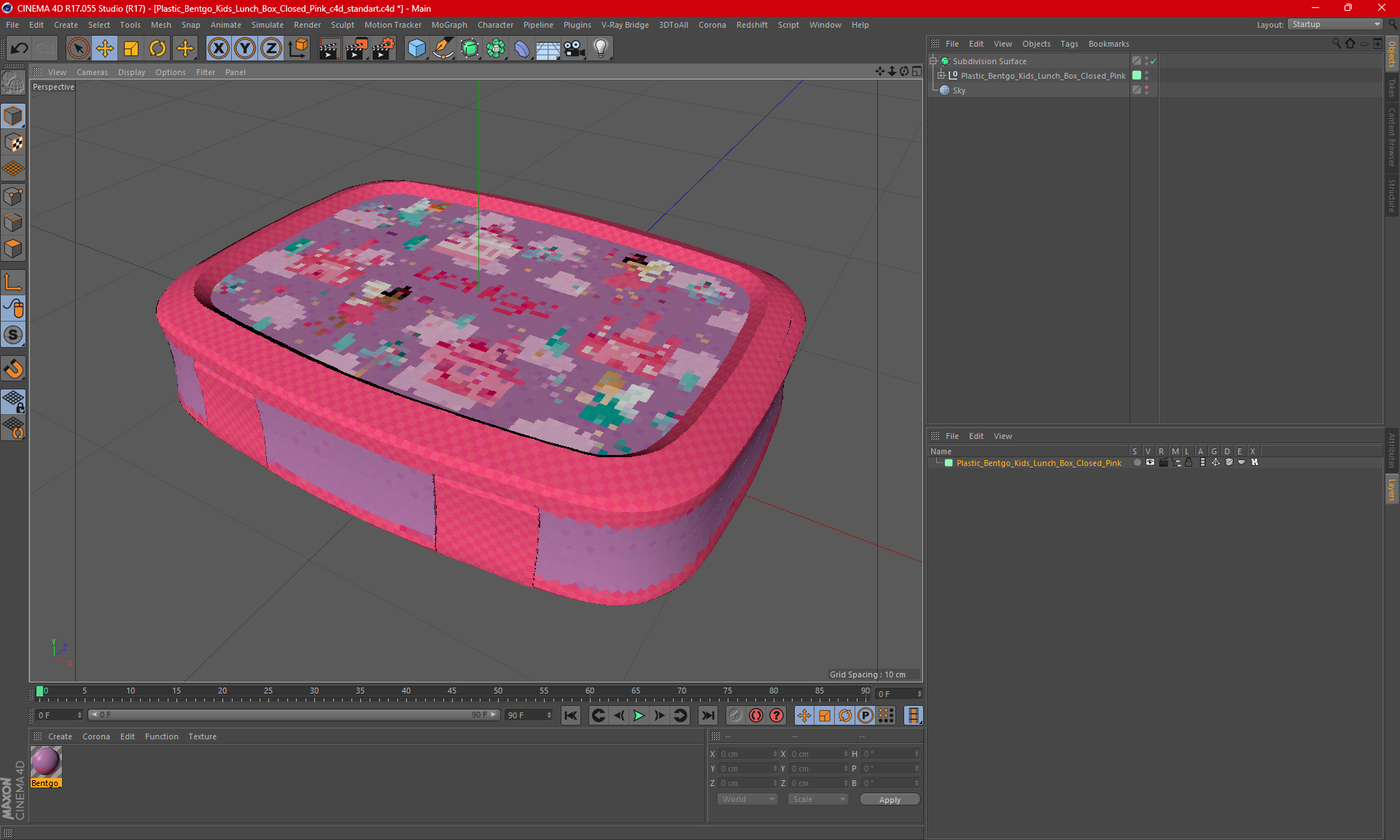The height and width of the screenshot is (840, 1400).
Task: Click the Subdivision Surface generator icon
Action: point(470,48)
